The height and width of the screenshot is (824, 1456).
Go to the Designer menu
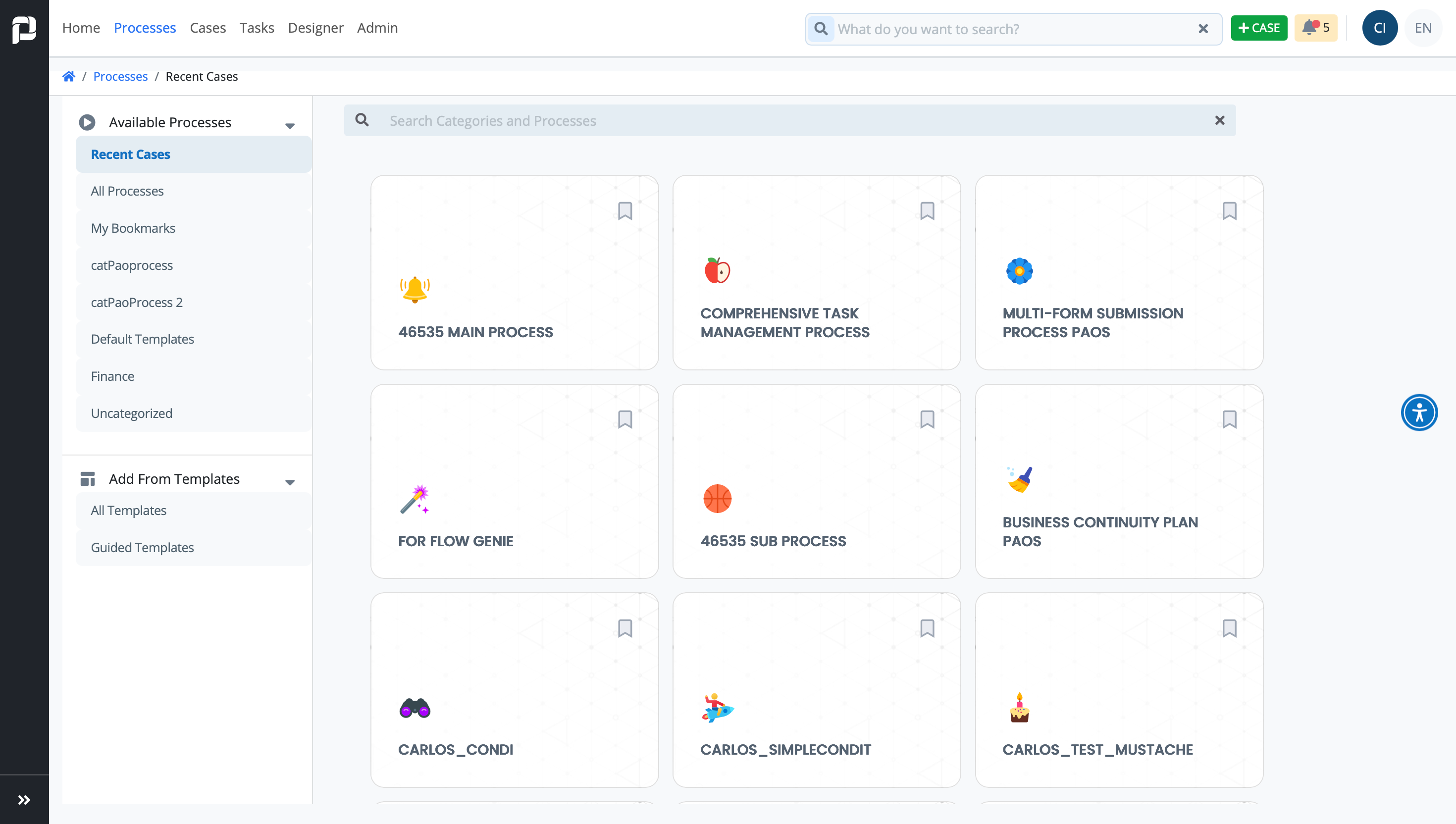(x=315, y=28)
